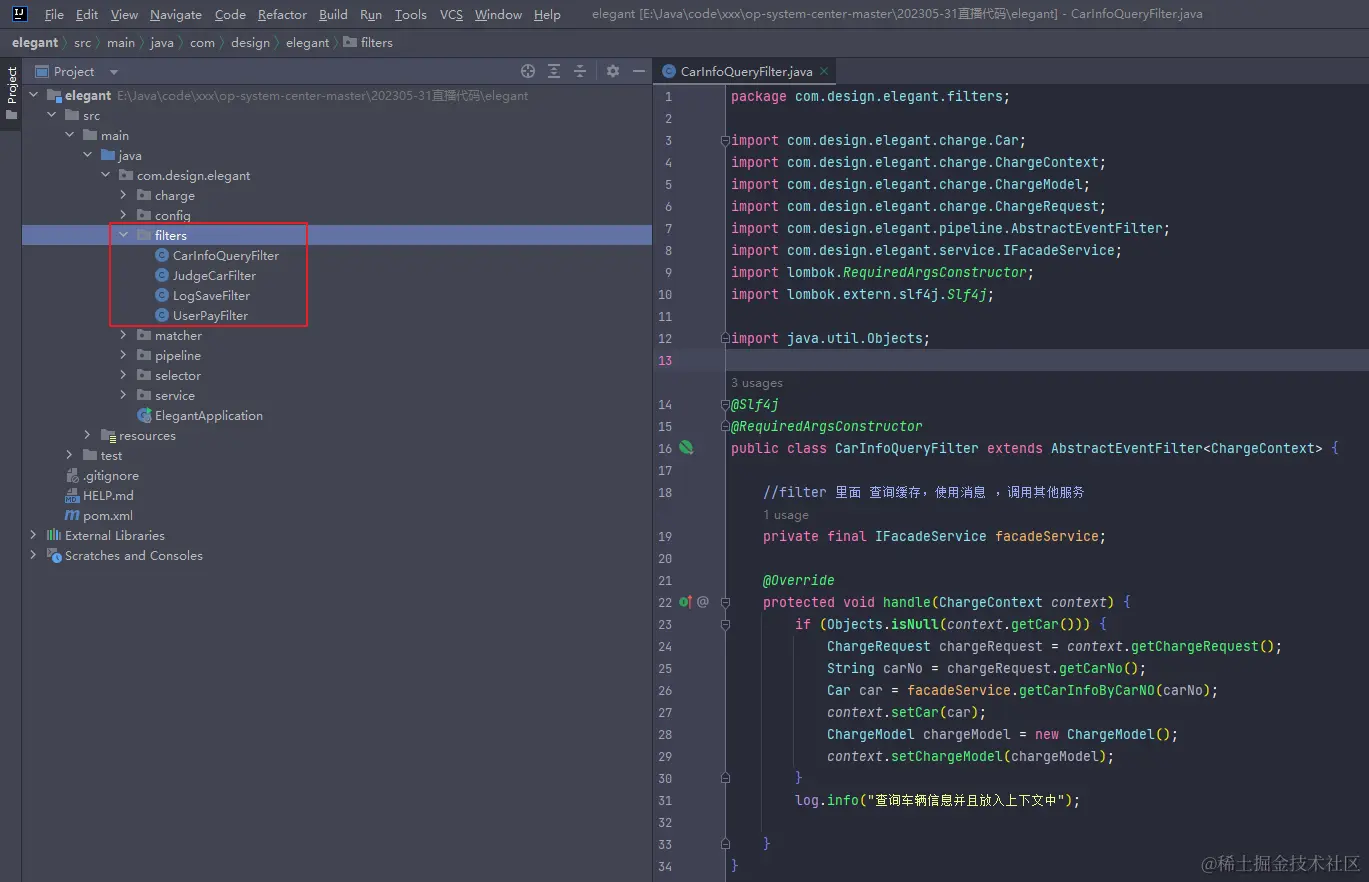Click the '1 usage' hint above facadeService

pos(786,515)
